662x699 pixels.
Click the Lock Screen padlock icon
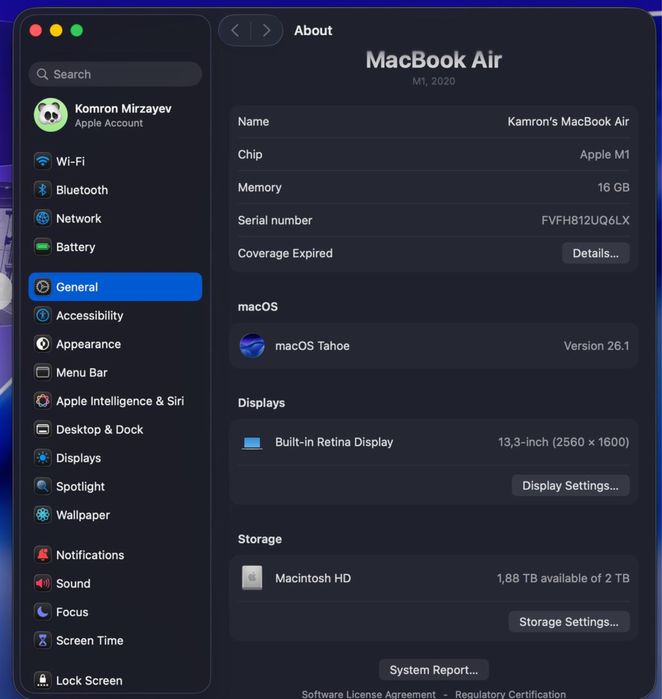pos(43,680)
